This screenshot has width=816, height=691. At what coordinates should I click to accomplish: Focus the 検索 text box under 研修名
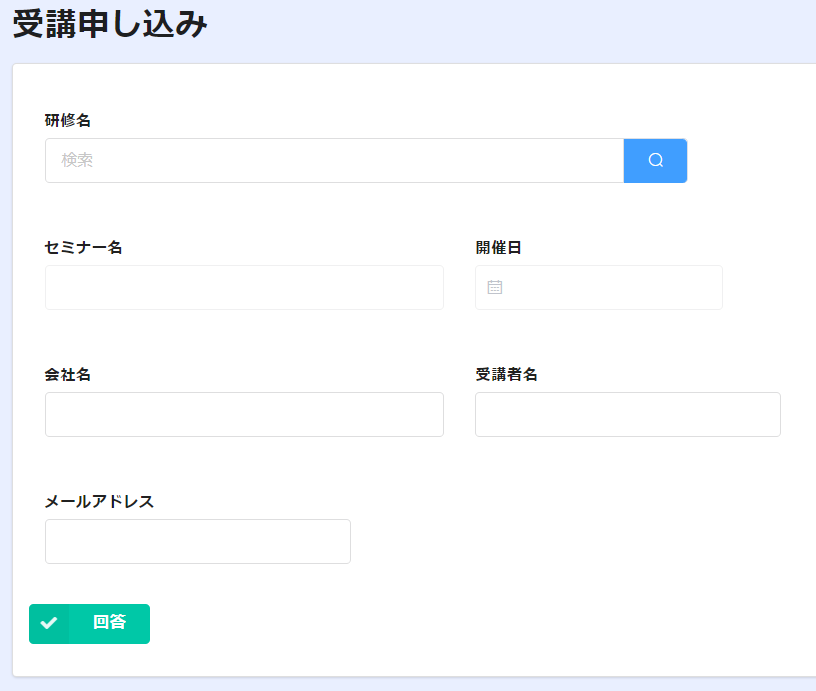click(335, 160)
